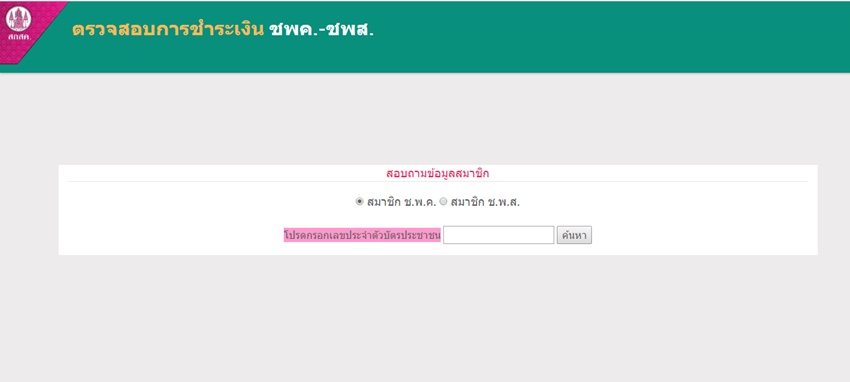This screenshot has height=382, width=850.
Task: Click the โปรดกรอกเลขประจำตัวบัตรประชาชน label
Action: [x=362, y=236]
